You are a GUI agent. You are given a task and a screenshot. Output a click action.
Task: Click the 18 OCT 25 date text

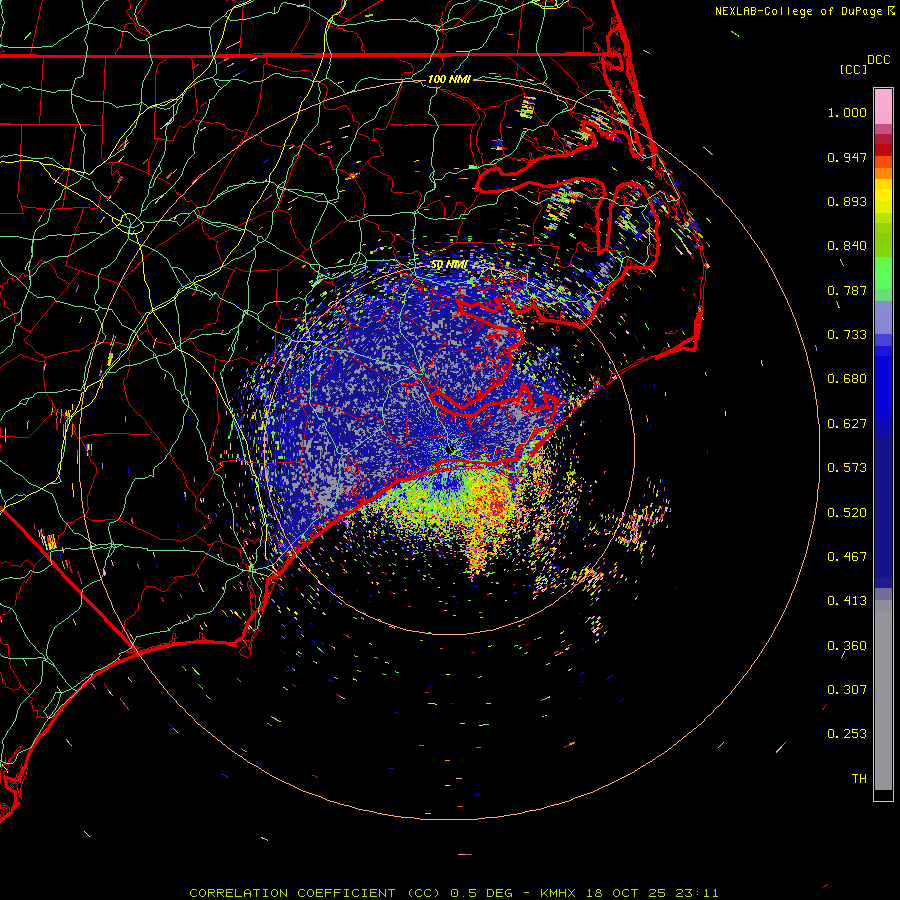(x=626, y=893)
